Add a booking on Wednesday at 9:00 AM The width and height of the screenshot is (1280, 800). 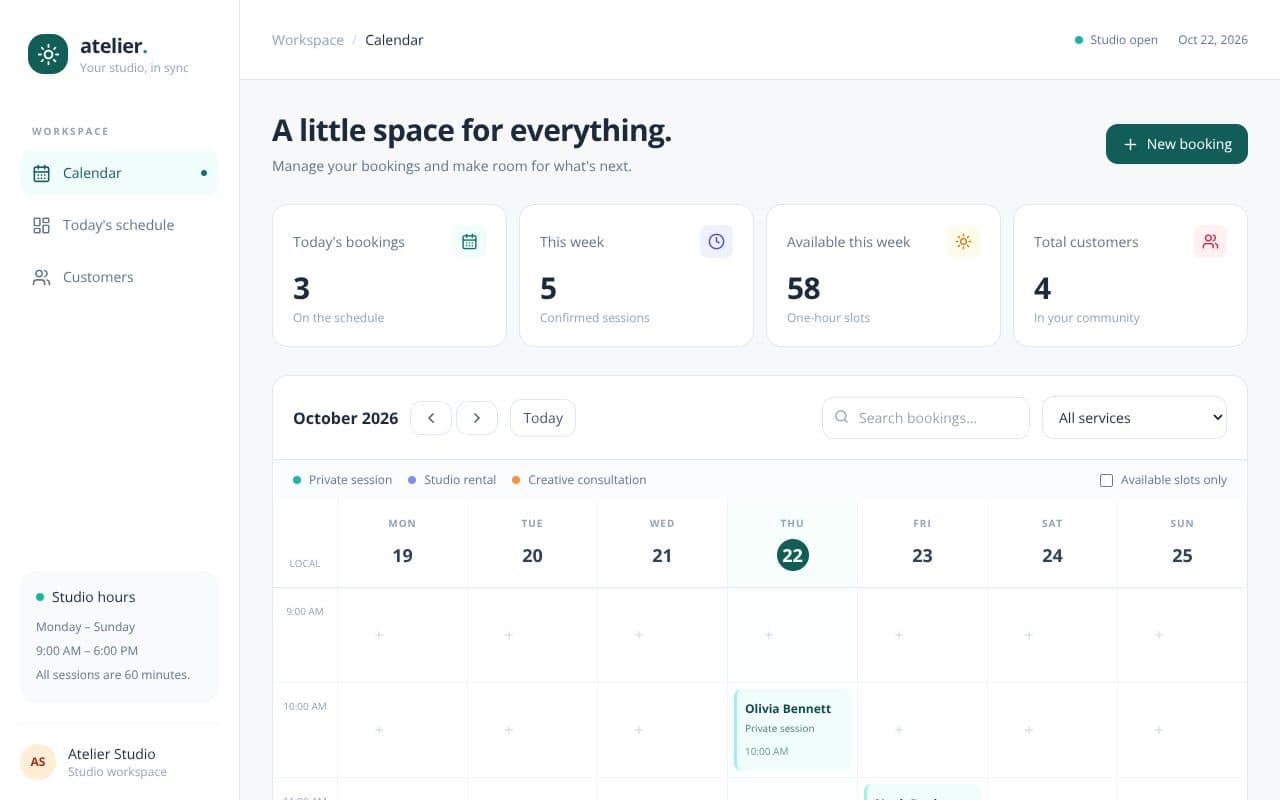[639, 635]
